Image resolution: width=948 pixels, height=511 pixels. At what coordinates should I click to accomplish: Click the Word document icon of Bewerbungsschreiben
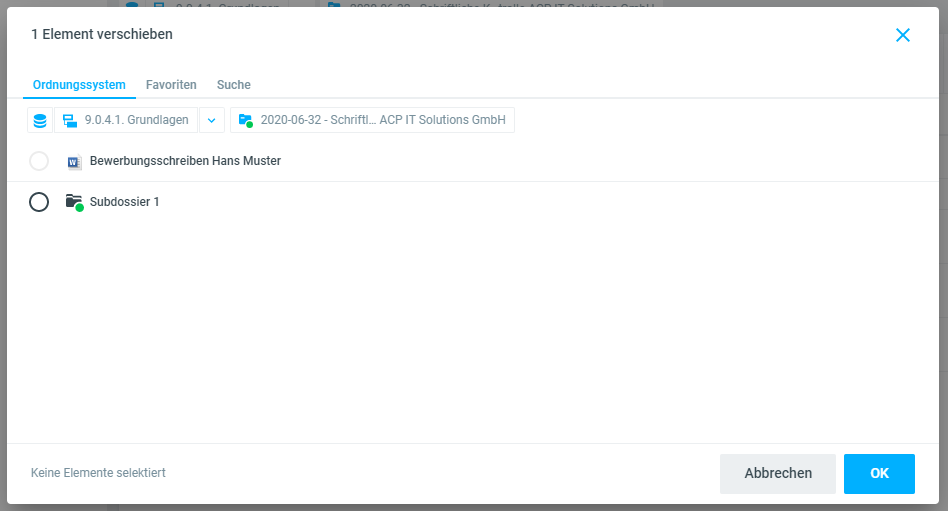[74, 161]
